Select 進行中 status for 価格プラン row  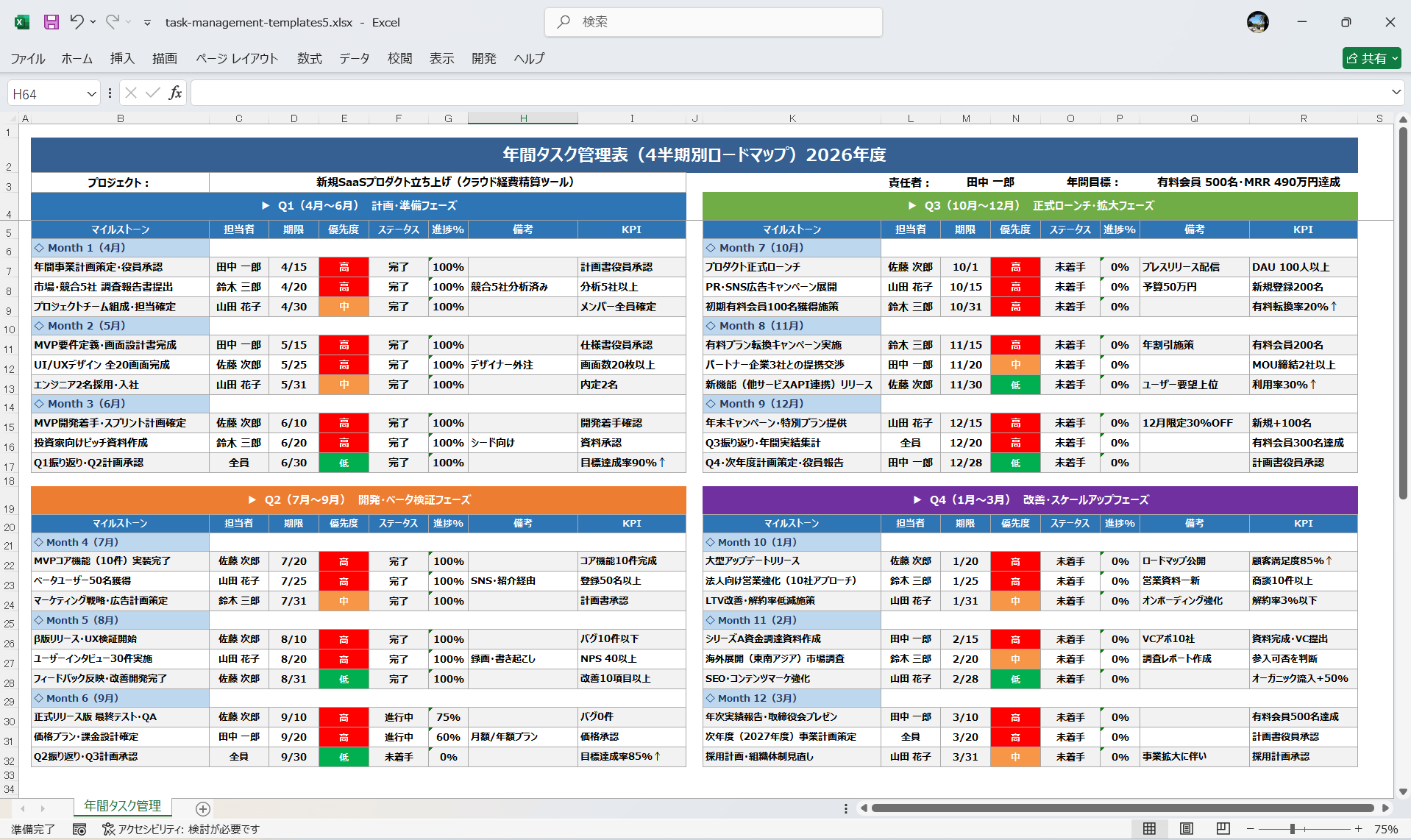pyautogui.click(x=399, y=737)
